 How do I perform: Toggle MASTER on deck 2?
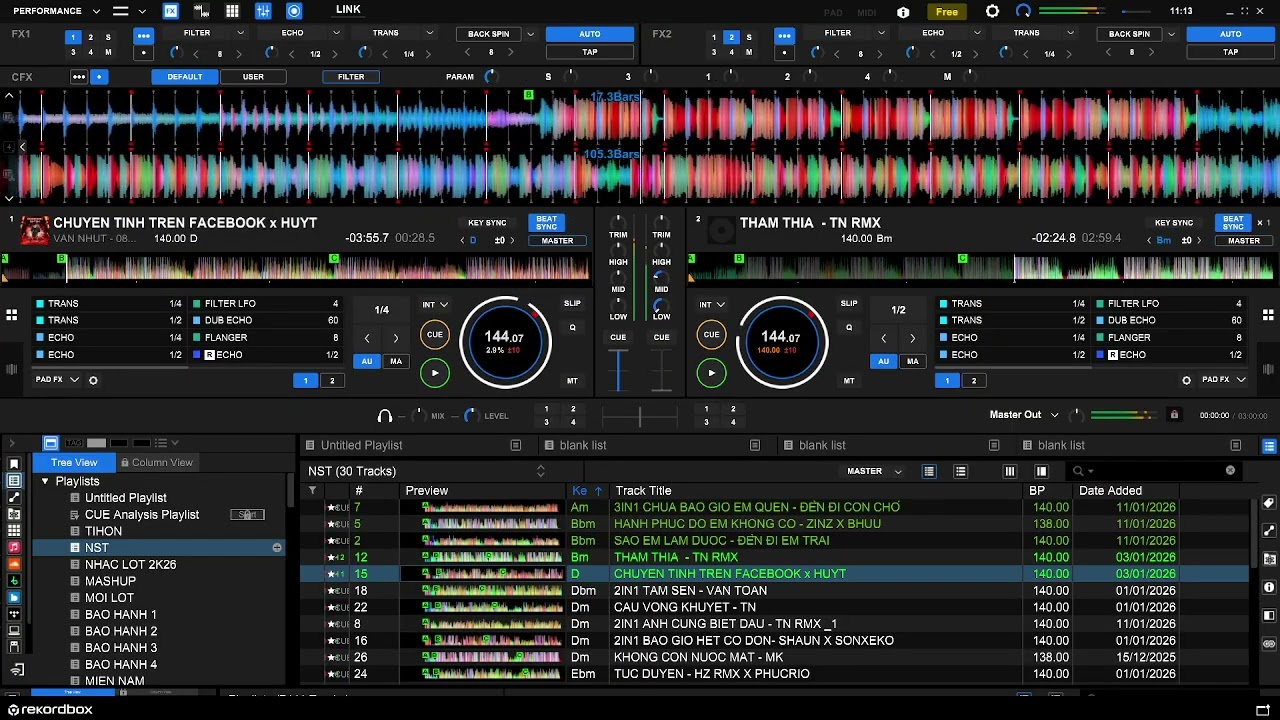tap(1244, 241)
